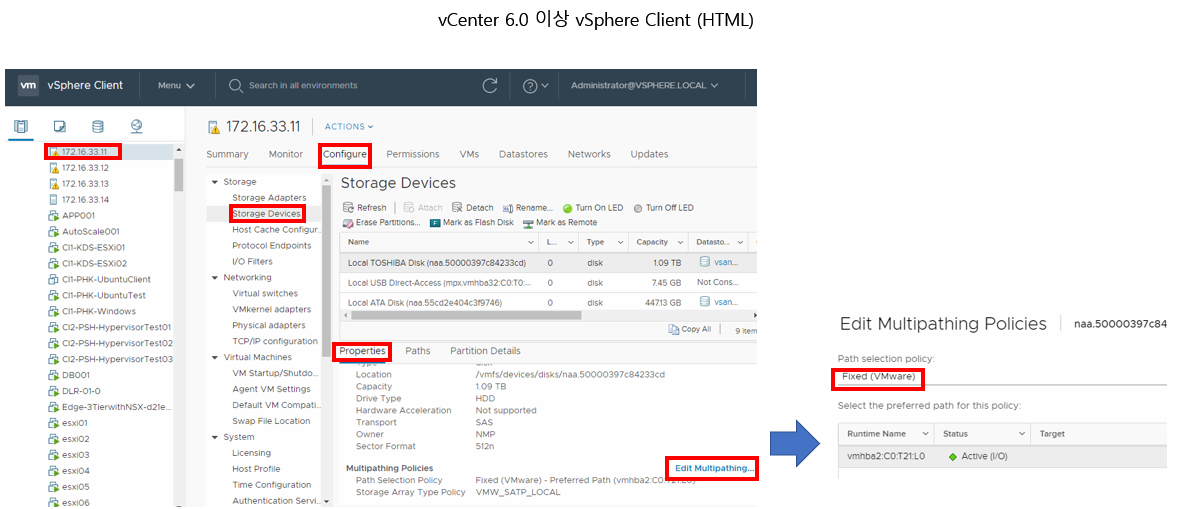This screenshot has width=1186, height=509.
Task: Open the help question mark menu
Action: coord(536,85)
